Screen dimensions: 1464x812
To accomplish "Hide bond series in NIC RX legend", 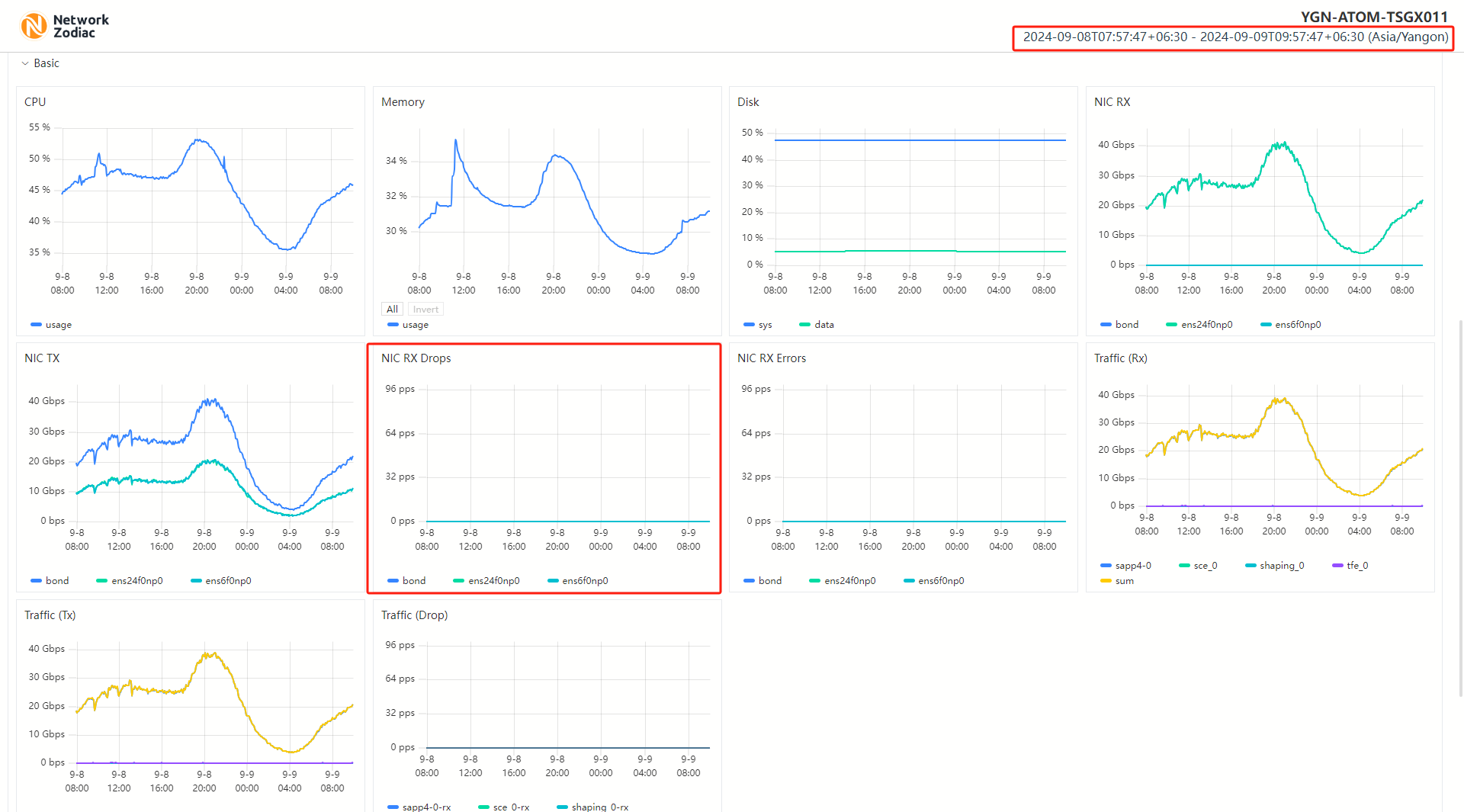I will point(1119,325).
